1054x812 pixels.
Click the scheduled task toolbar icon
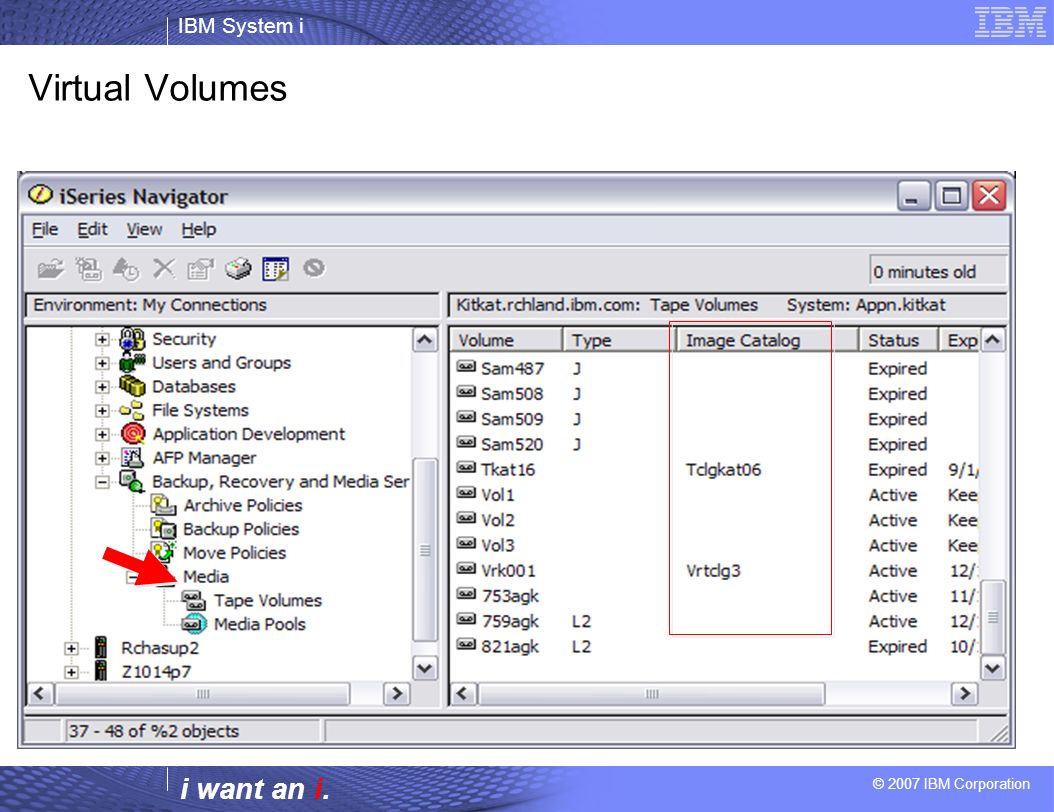126,269
